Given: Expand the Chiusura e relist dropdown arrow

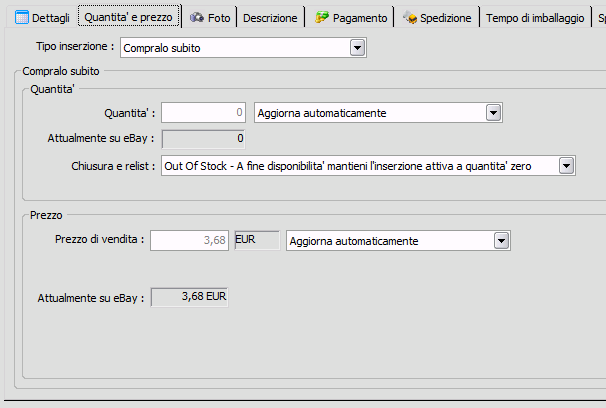Looking at the screenshot, I should (566, 166).
